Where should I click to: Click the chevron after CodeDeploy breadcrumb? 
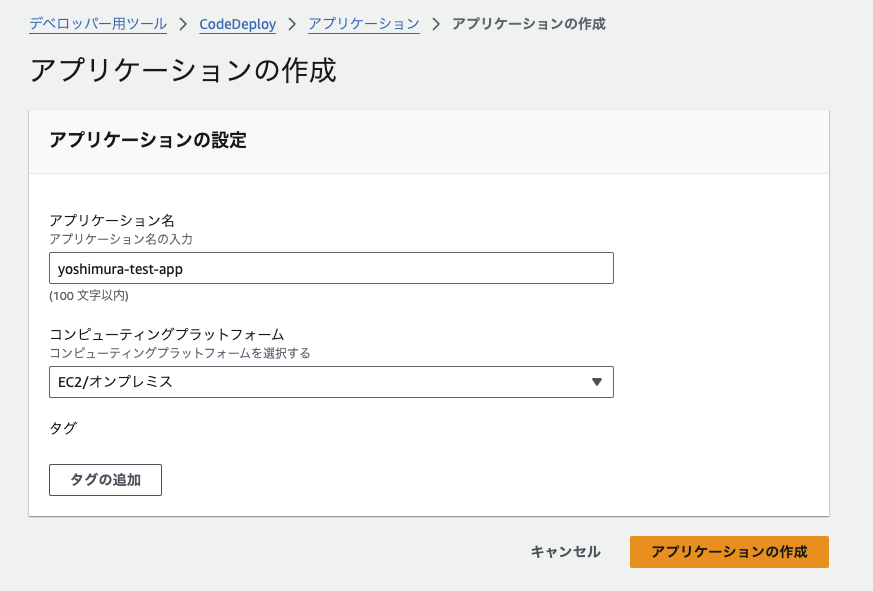[292, 25]
